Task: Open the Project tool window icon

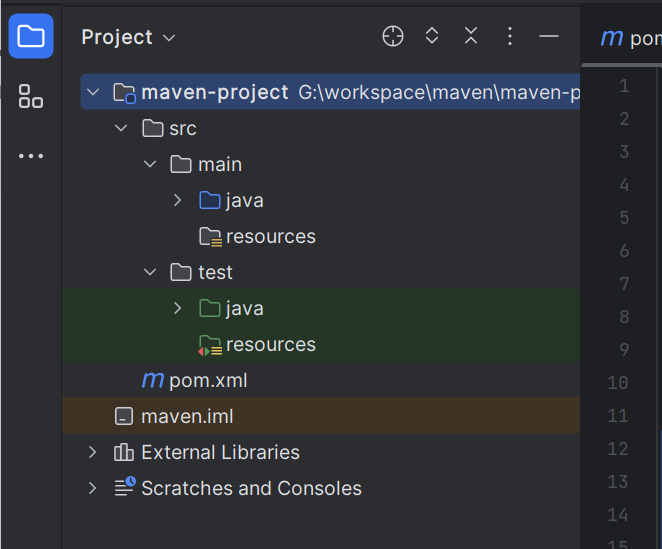Action: click(31, 37)
